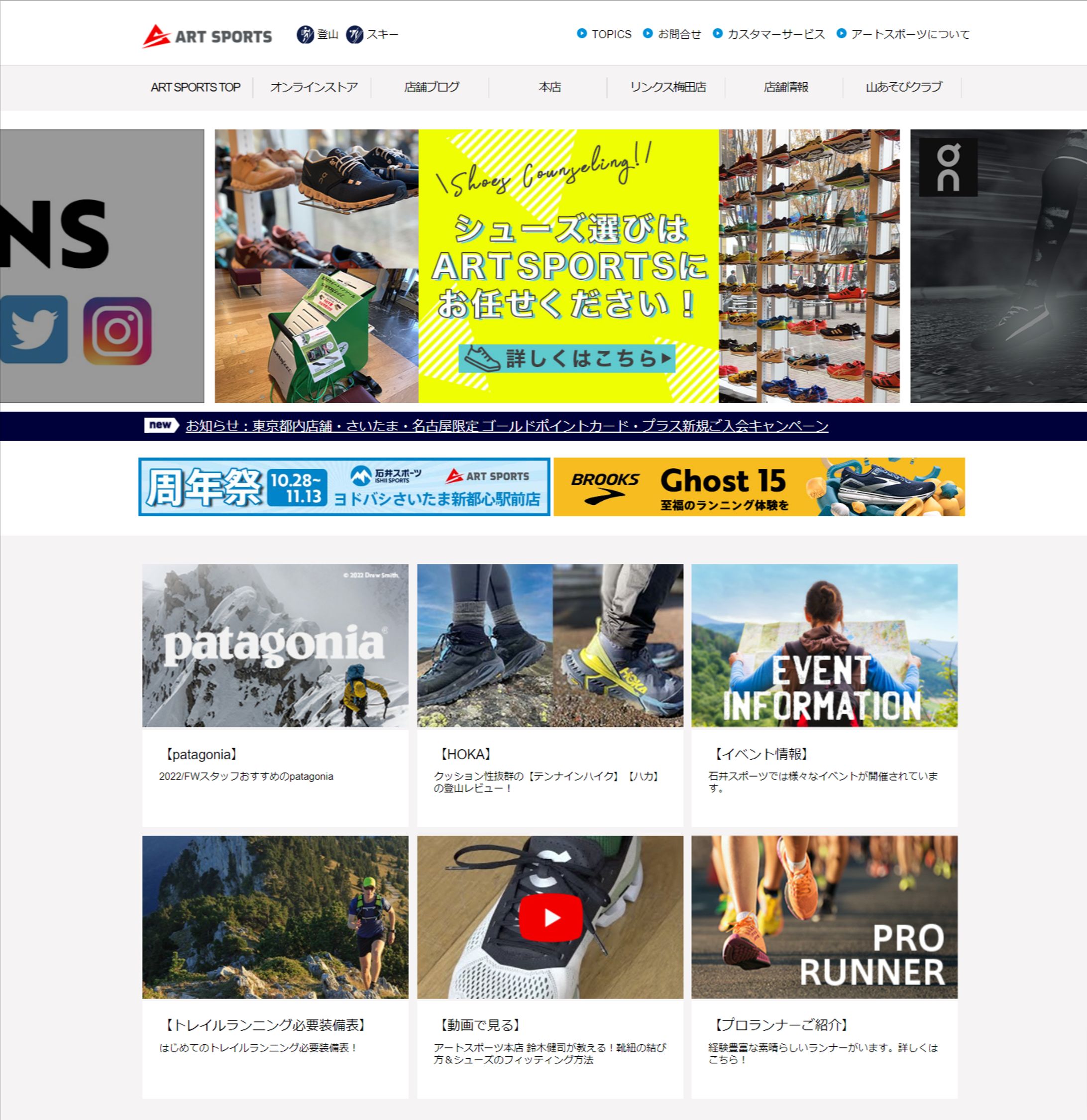Click 詳しくはこちら button on yellow banner
The image size is (1087, 1120).
[x=566, y=358]
